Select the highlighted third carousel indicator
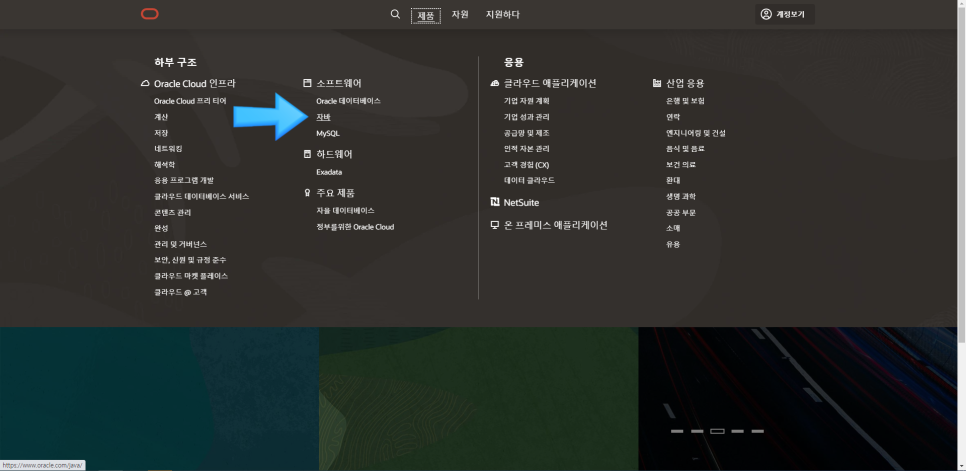Screen dimensions: 966x471 pyautogui.click(x=717, y=431)
